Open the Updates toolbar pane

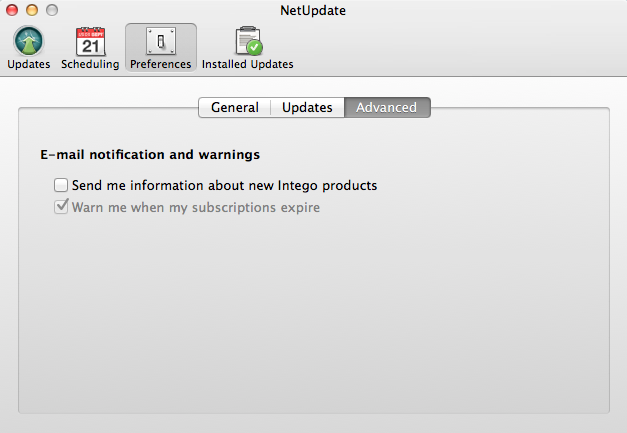pyautogui.click(x=28, y=48)
